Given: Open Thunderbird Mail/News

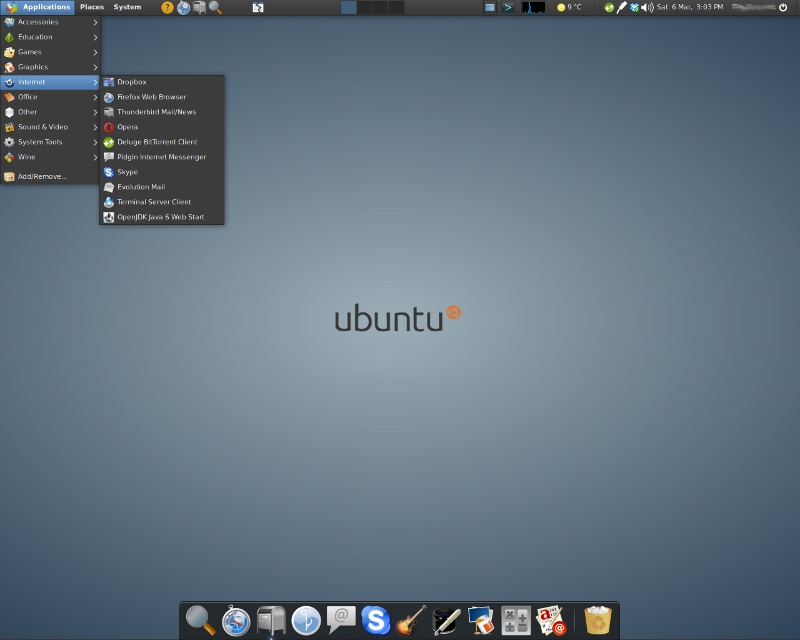Looking at the screenshot, I should coord(162,112).
